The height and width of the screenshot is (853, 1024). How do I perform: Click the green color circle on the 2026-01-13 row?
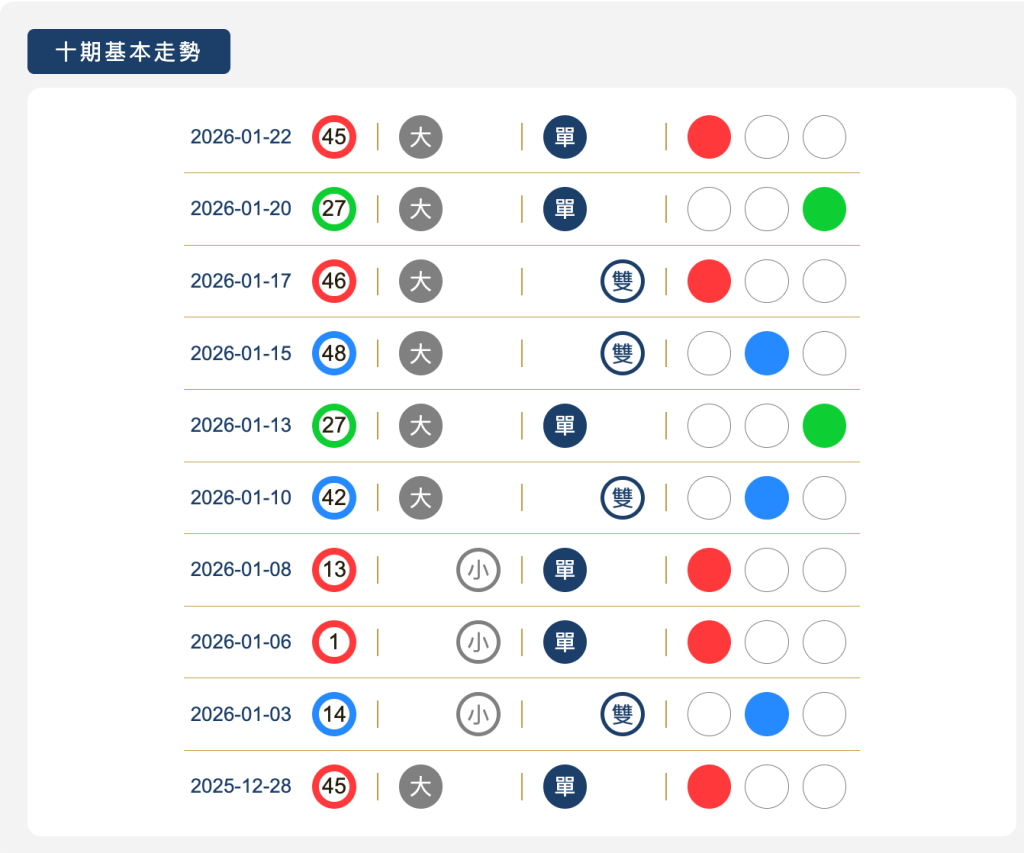[823, 425]
